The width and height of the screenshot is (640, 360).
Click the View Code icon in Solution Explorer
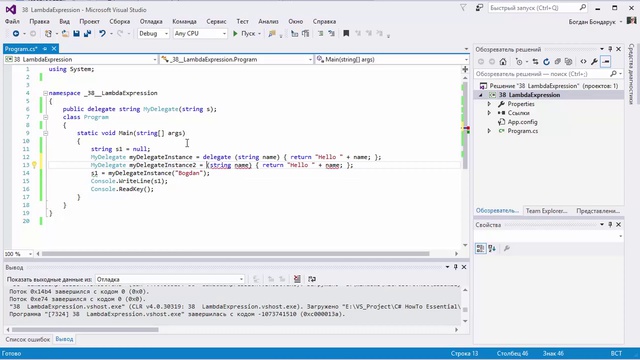pyautogui.click(x=583, y=62)
